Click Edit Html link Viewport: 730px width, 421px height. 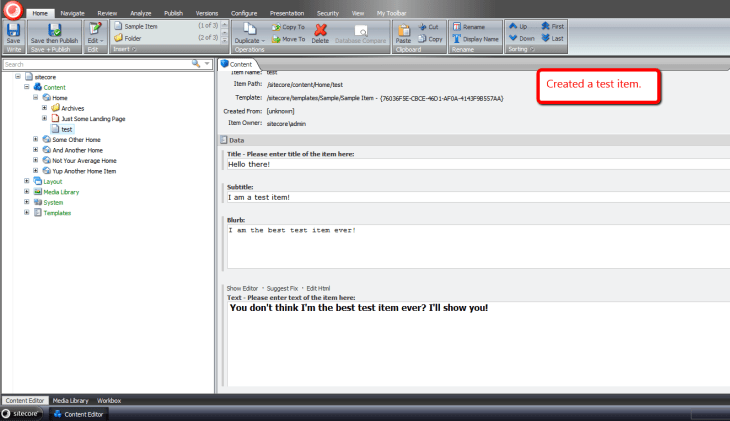pos(318,288)
